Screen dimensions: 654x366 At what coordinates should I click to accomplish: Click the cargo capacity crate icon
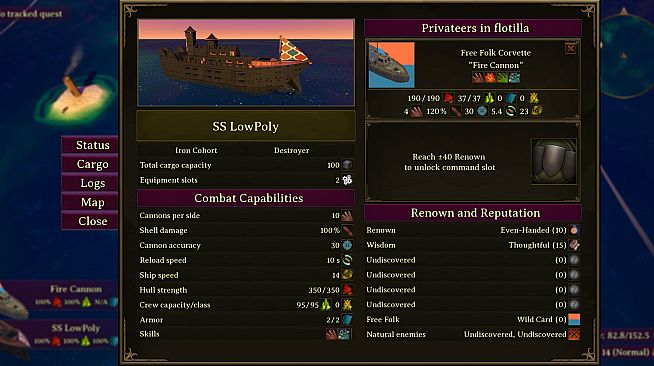[x=347, y=165]
